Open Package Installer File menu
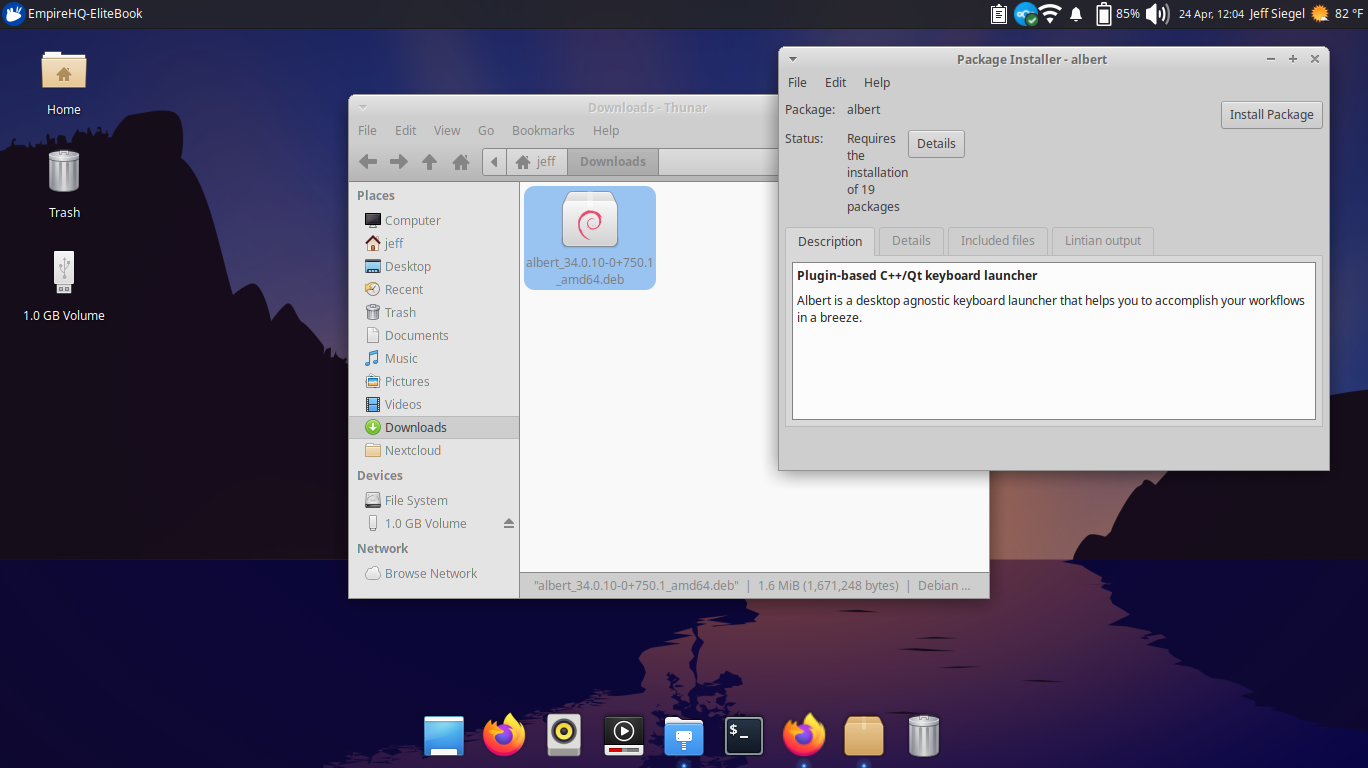The width and height of the screenshot is (1368, 768). tap(797, 82)
